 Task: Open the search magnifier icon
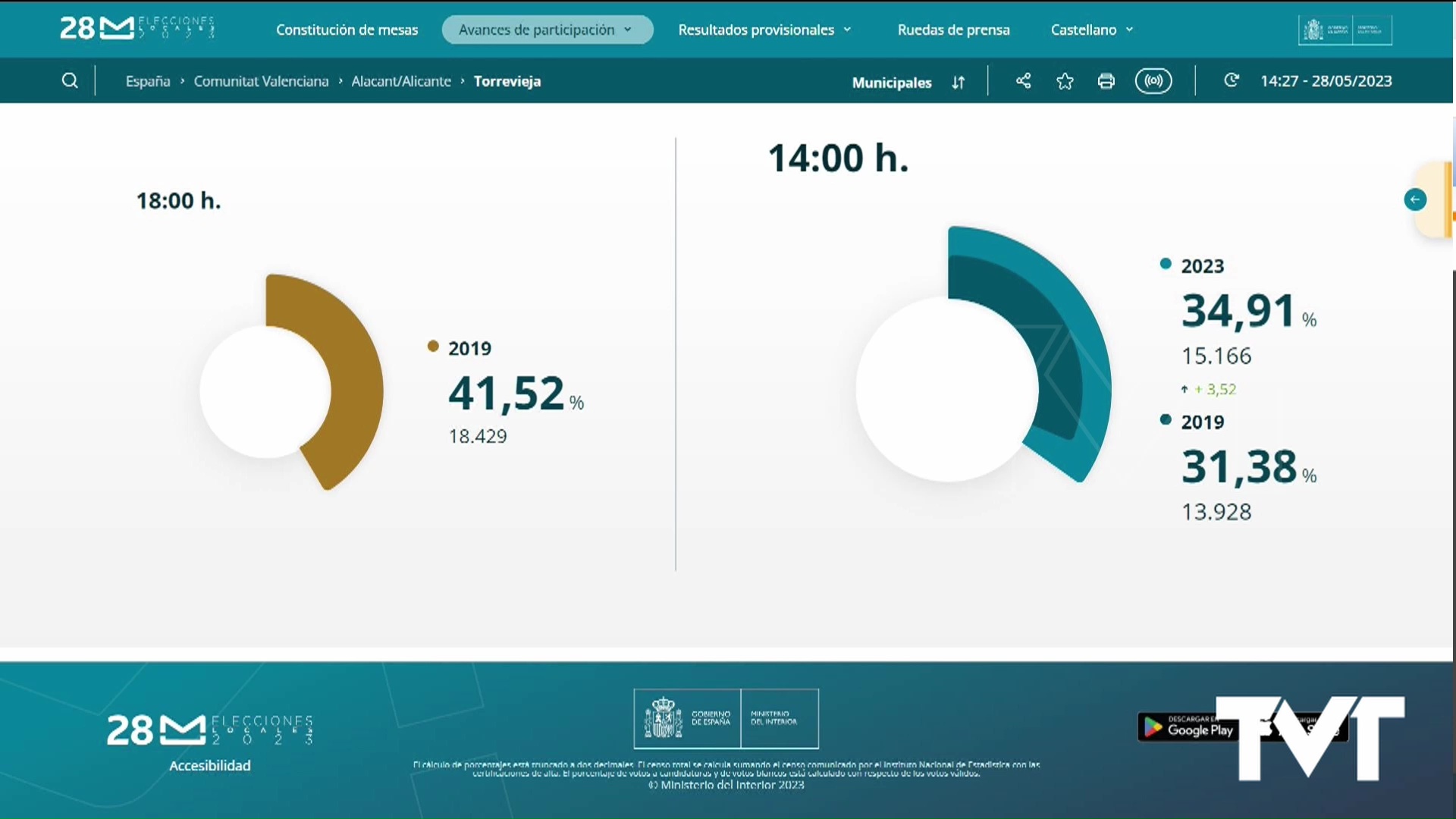click(x=70, y=81)
